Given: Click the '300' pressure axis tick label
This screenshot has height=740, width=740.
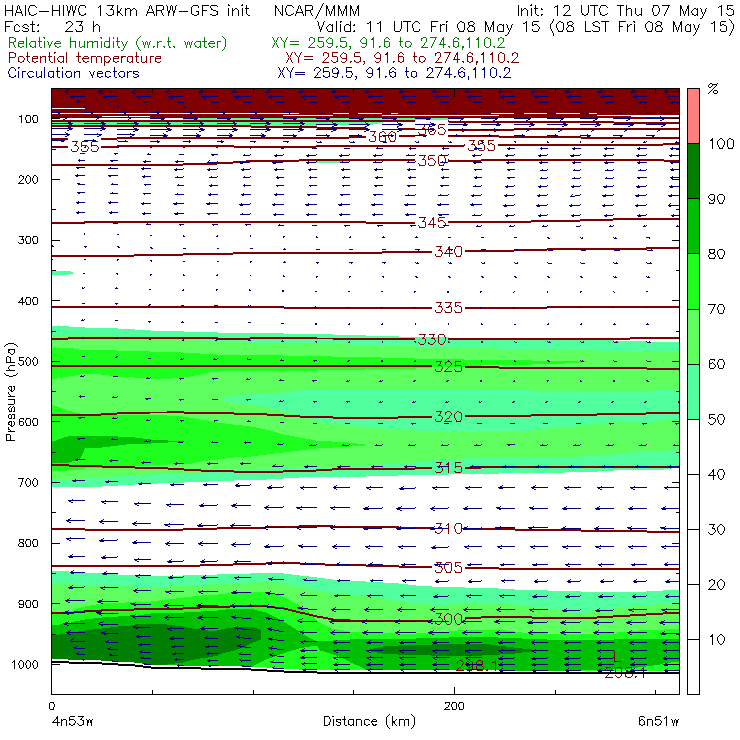Looking at the screenshot, I should pos(28,240).
